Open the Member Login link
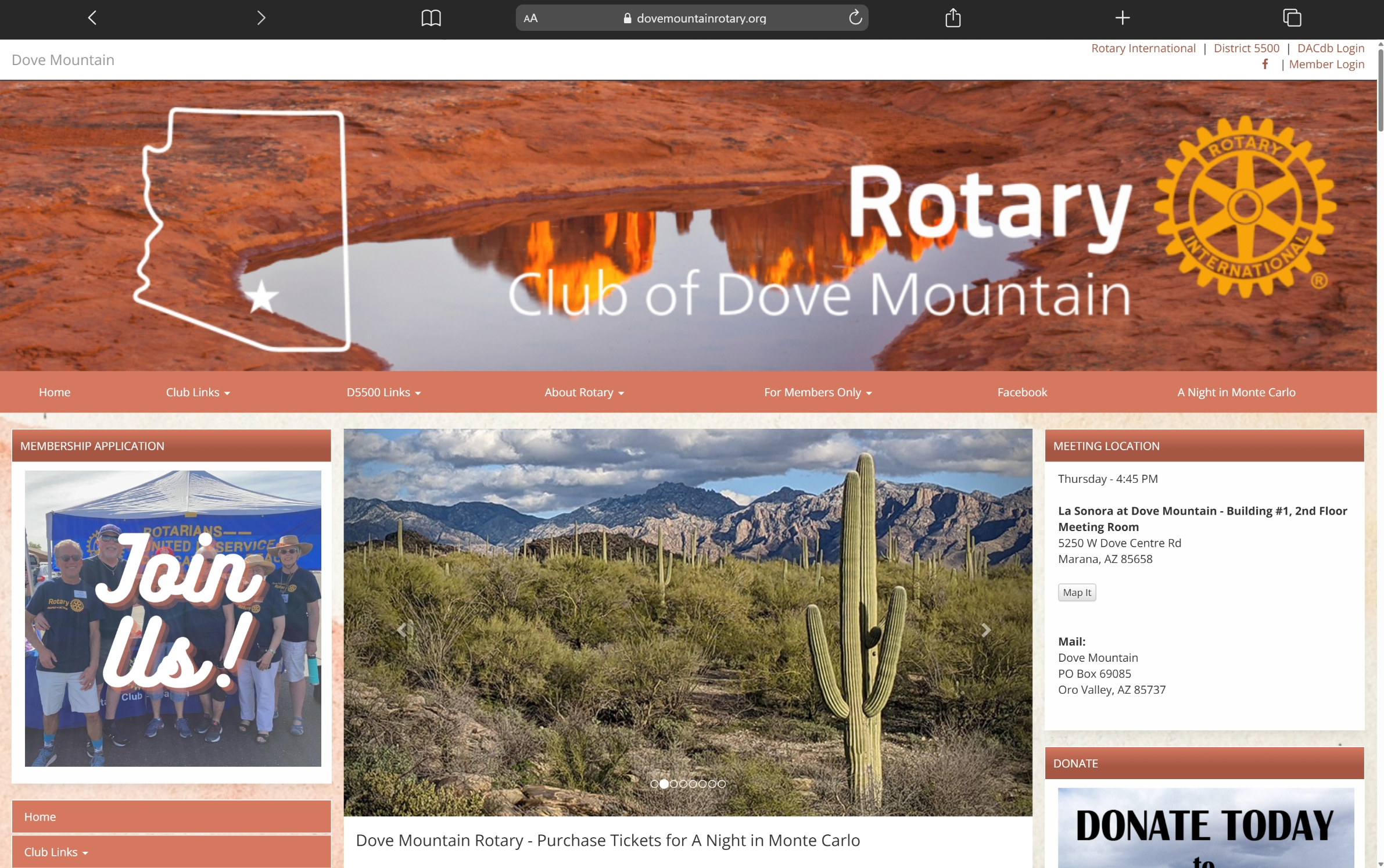The height and width of the screenshot is (868, 1384). (x=1326, y=64)
